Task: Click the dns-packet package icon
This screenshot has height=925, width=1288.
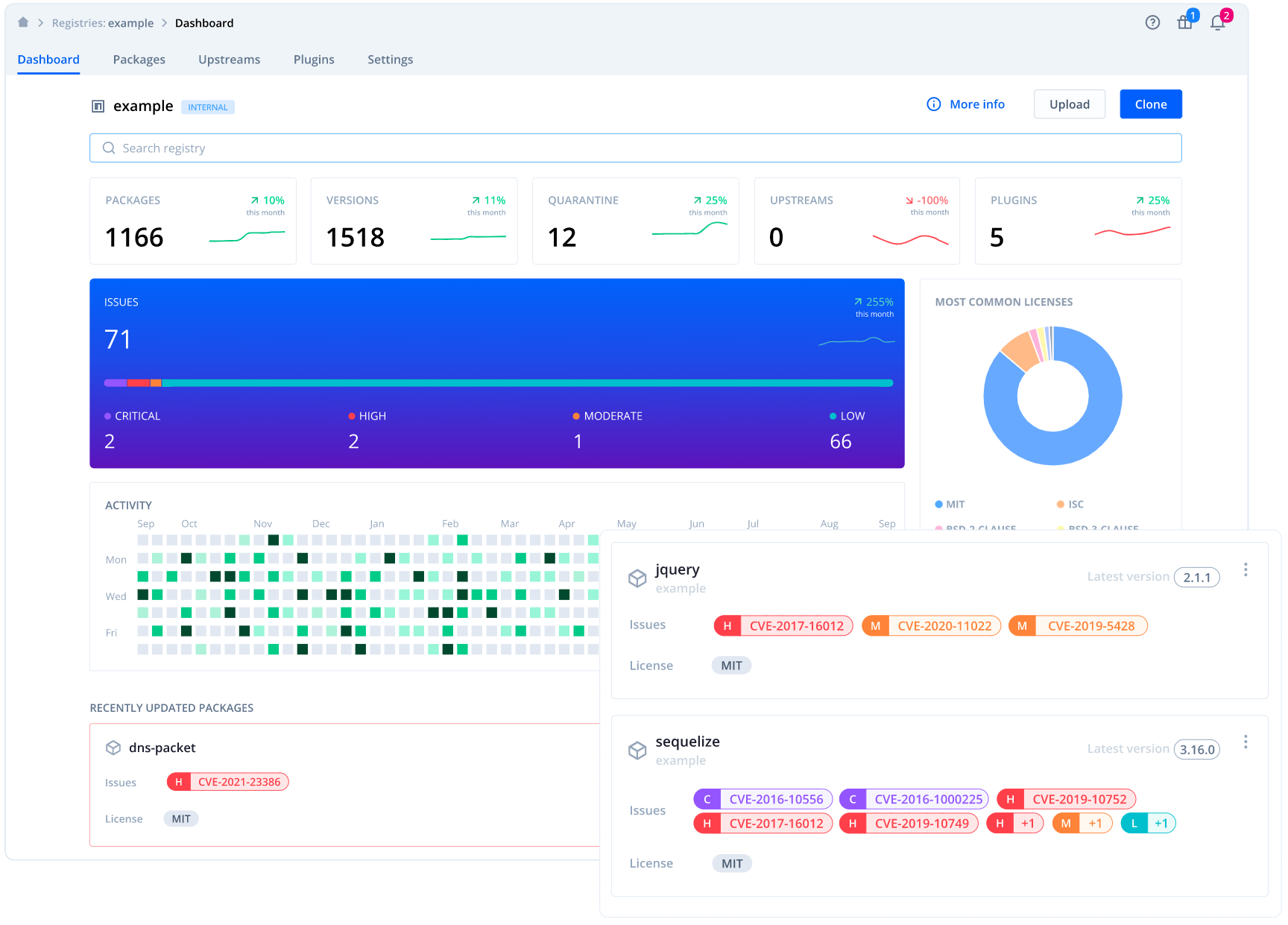Action: [113, 748]
